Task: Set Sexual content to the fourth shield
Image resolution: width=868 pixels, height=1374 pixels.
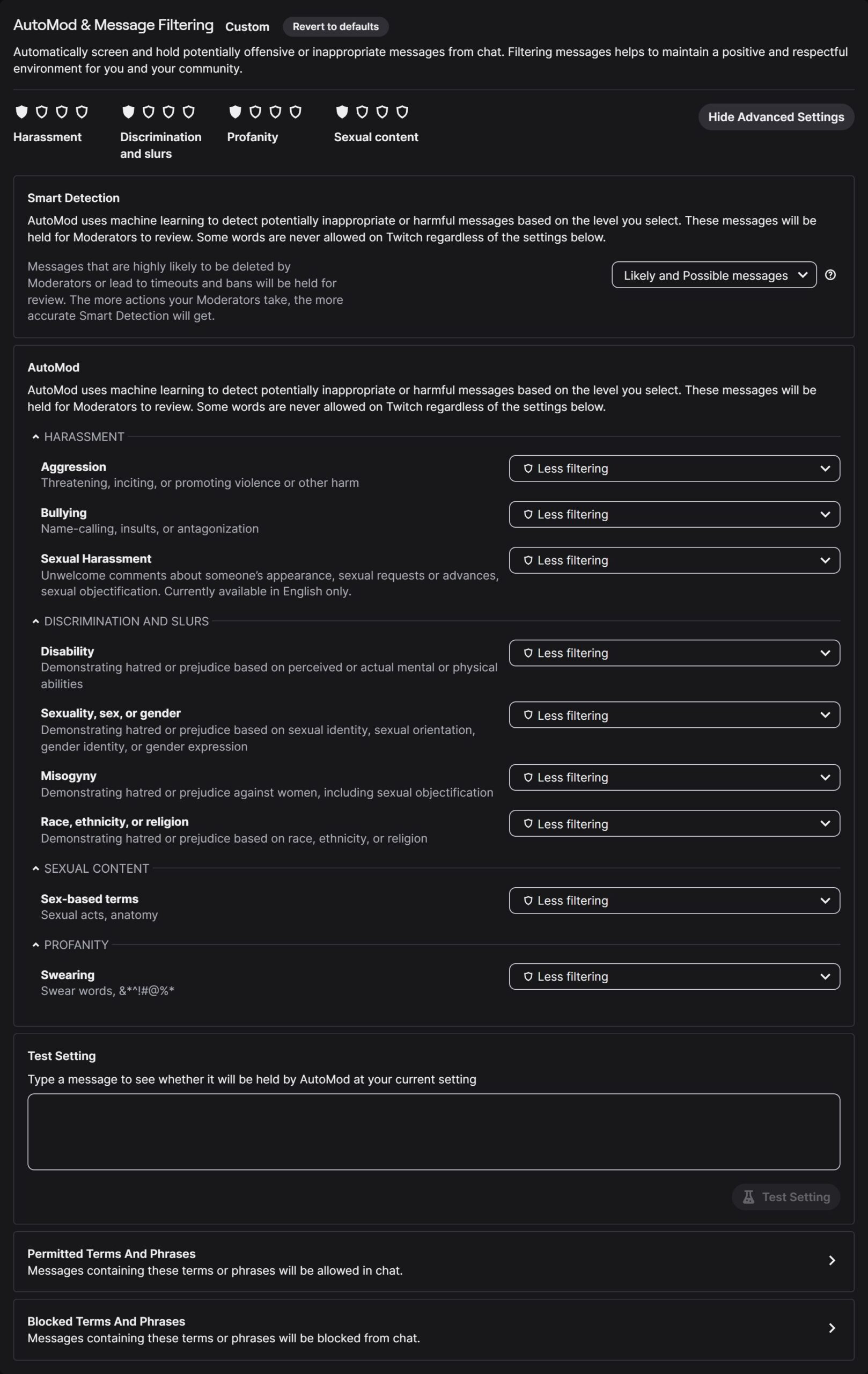Action: 402,112
